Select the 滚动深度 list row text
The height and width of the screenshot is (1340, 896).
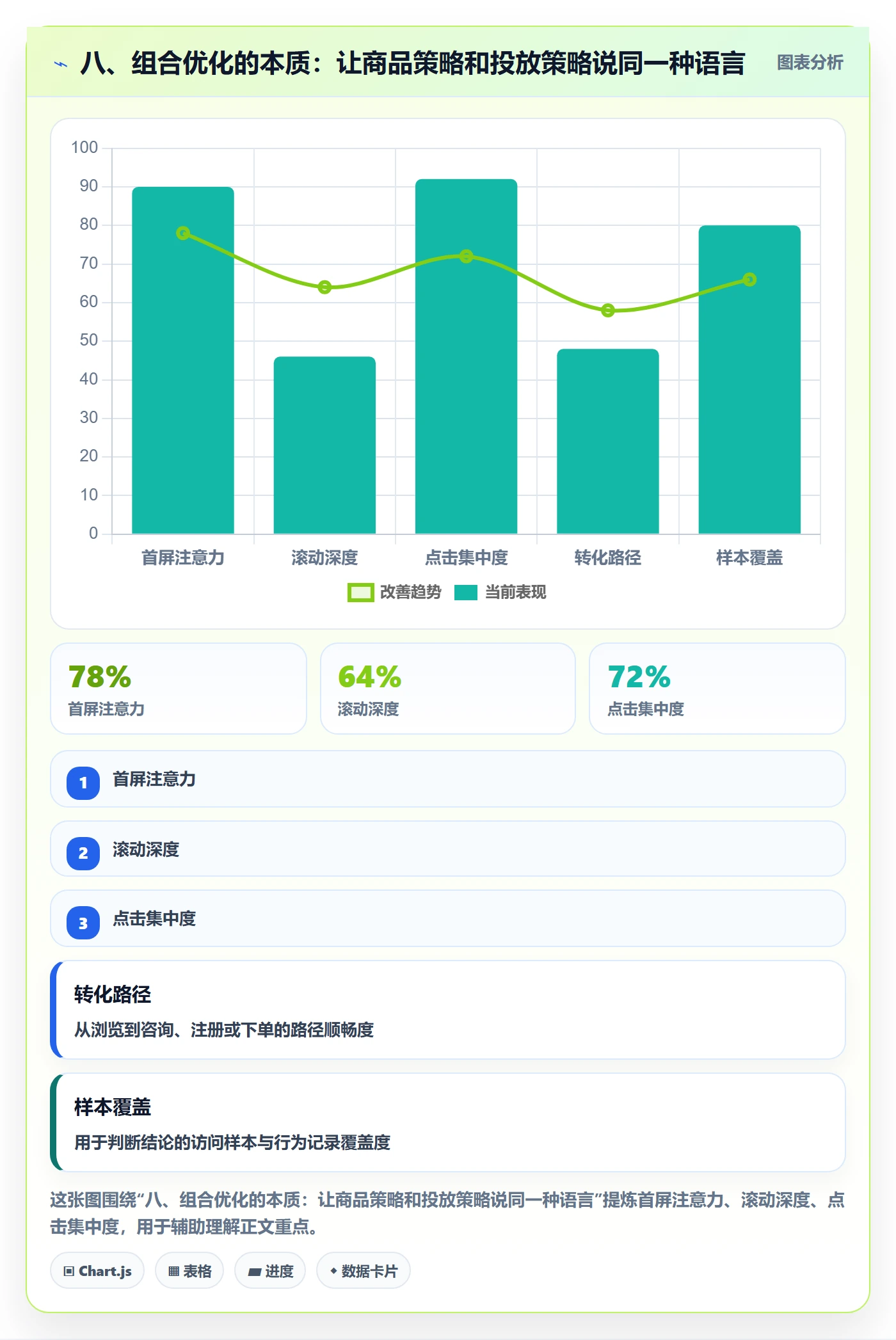146,850
